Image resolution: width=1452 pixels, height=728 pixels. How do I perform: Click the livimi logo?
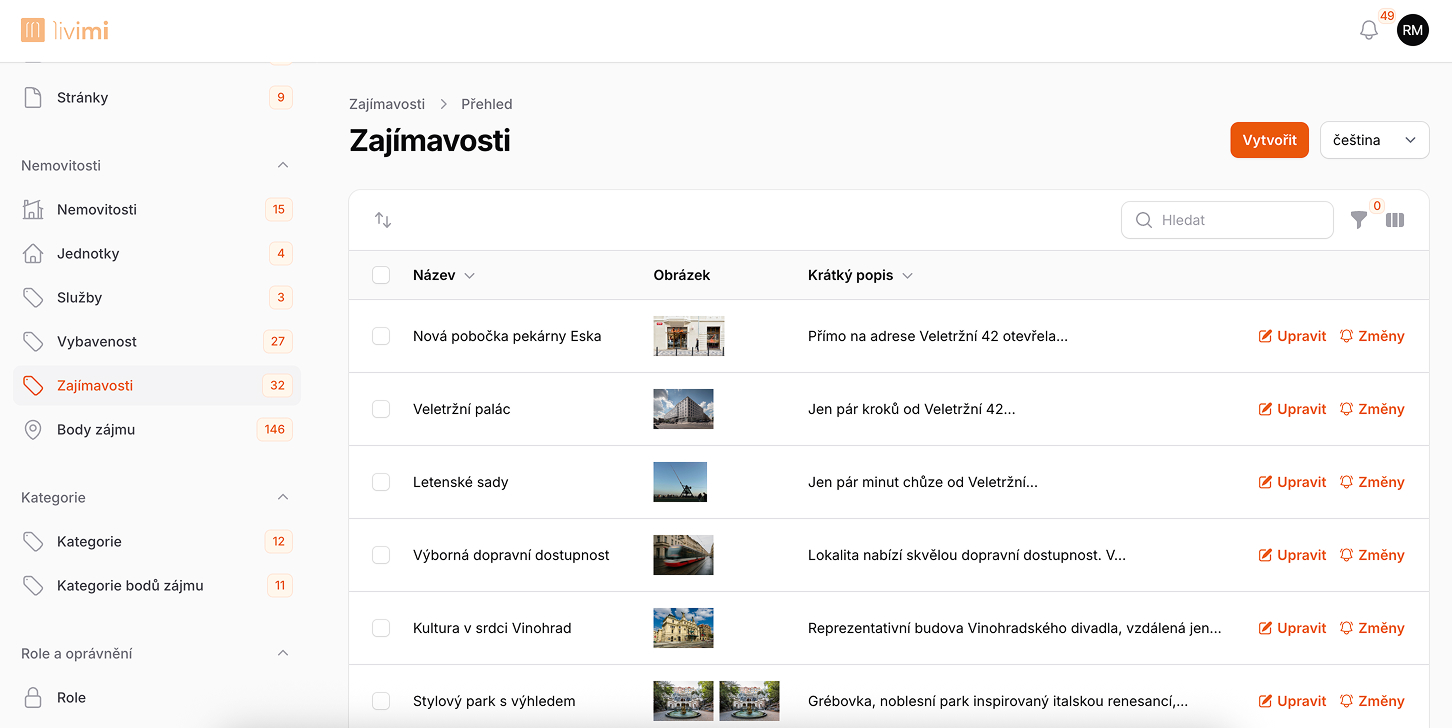[64, 30]
